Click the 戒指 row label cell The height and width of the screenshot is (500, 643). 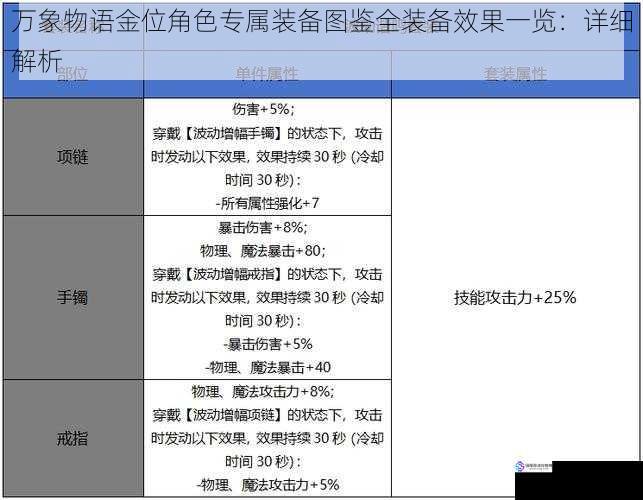pos(73,438)
